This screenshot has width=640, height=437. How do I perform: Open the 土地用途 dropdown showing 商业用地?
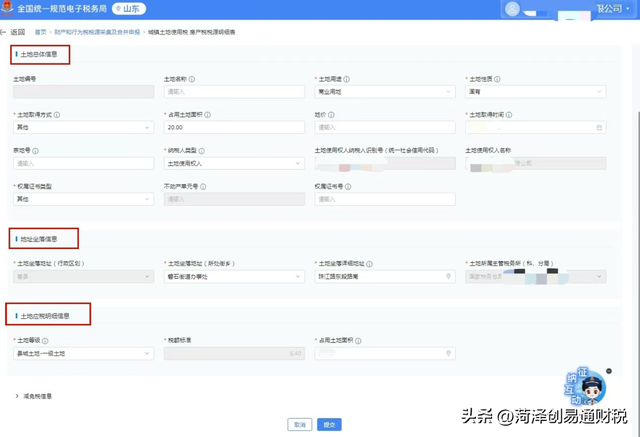(x=384, y=92)
